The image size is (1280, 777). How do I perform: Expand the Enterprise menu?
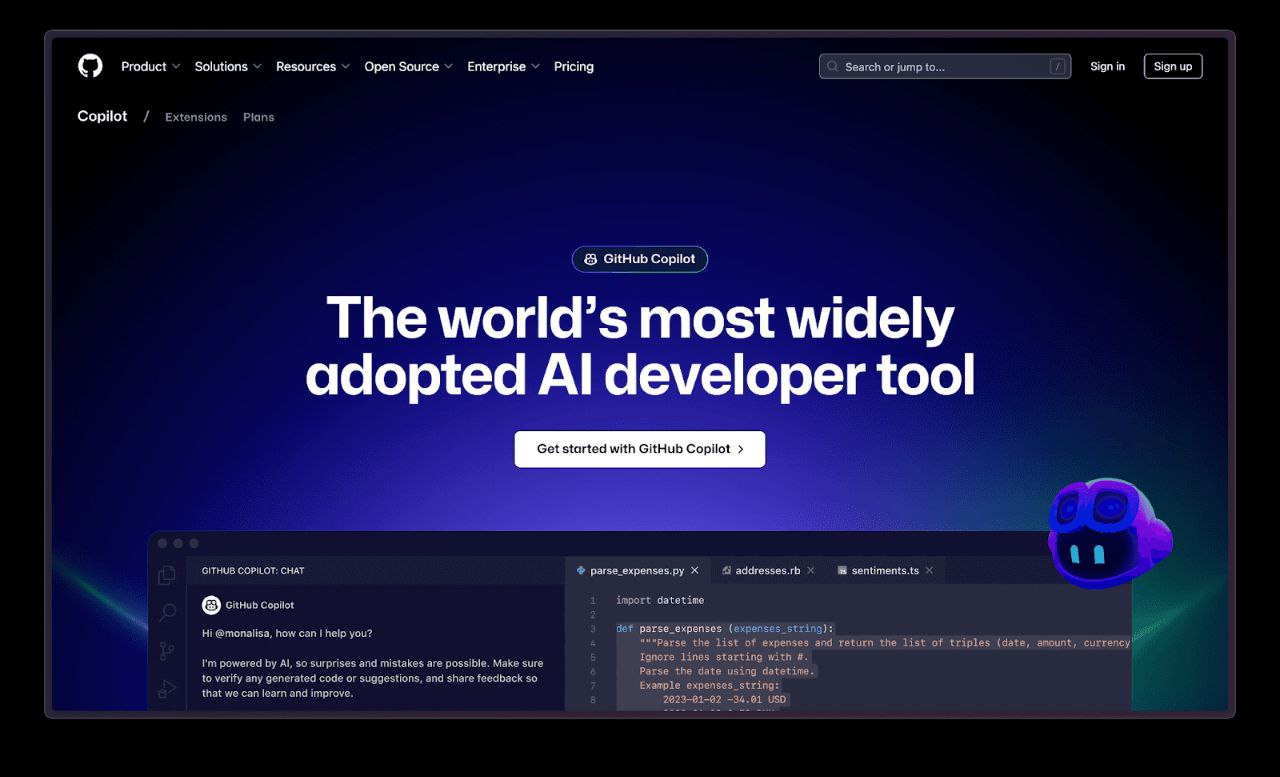pyautogui.click(x=504, y=67)
